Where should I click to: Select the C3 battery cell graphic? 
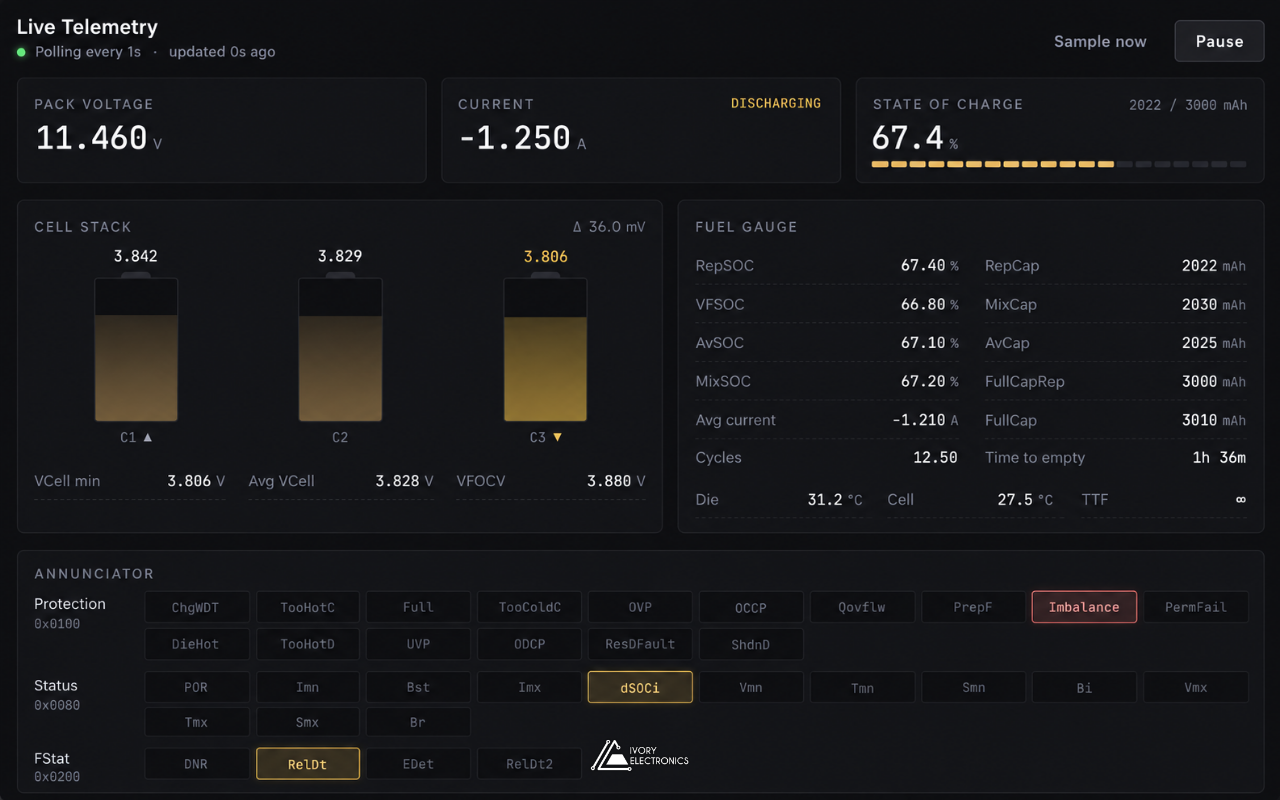point(545,347)
